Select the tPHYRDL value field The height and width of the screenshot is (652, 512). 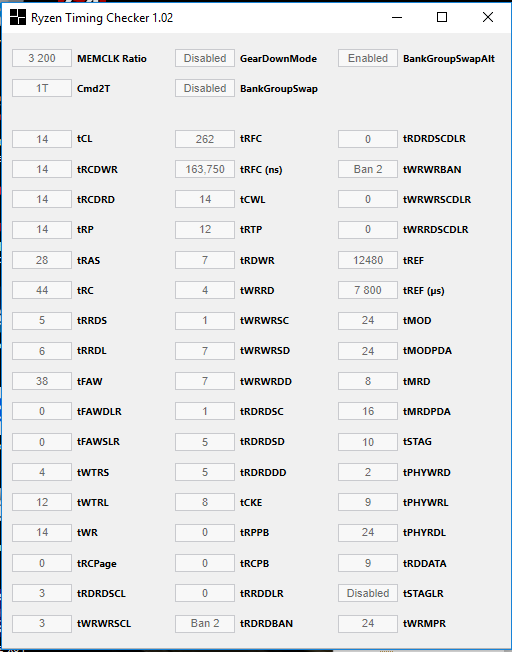tap(368, 533)
